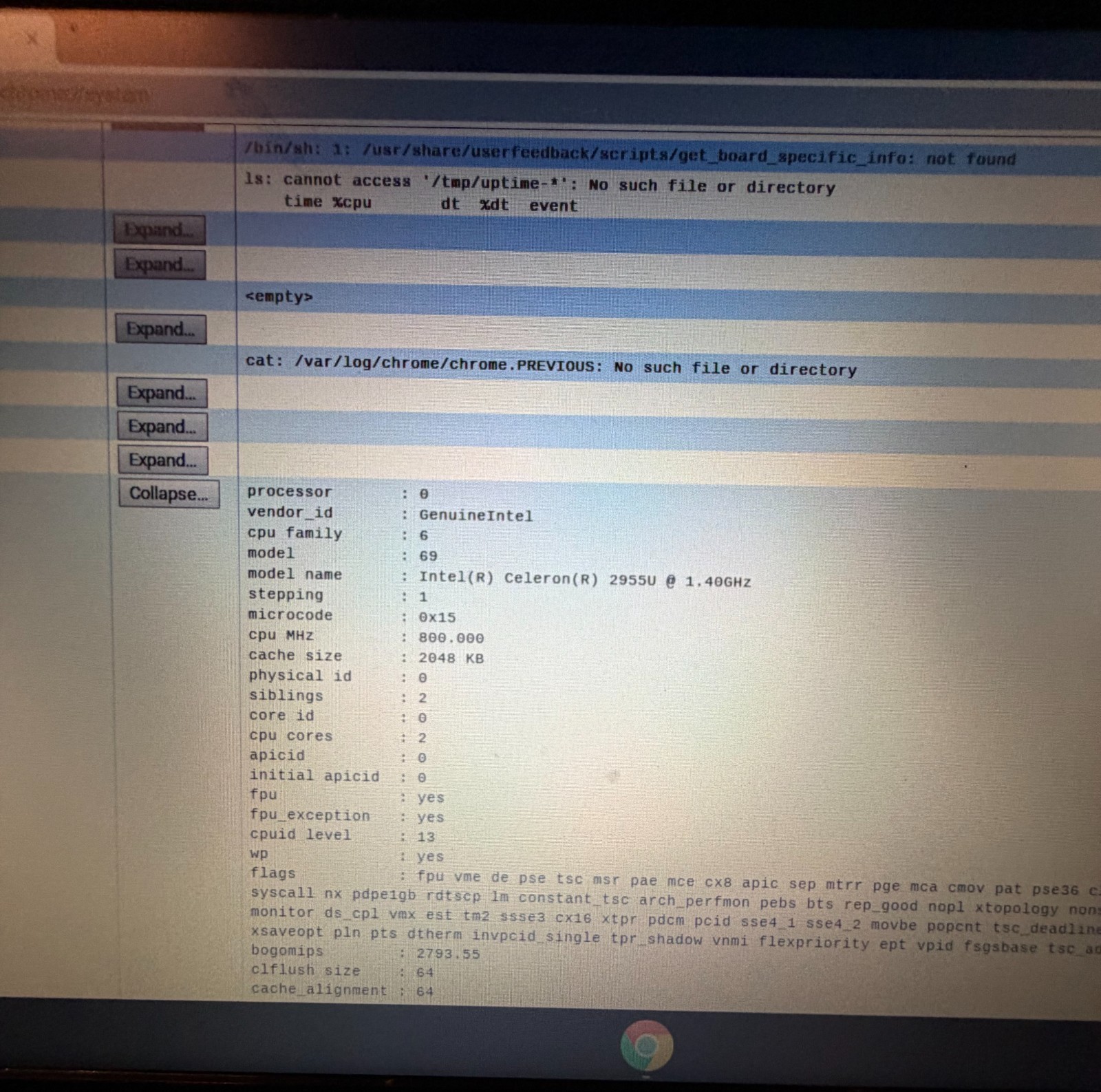This screenshot has height=1092, width=1101.
Task: Expand the section just above Collapse button
Action: coord(163,460)
